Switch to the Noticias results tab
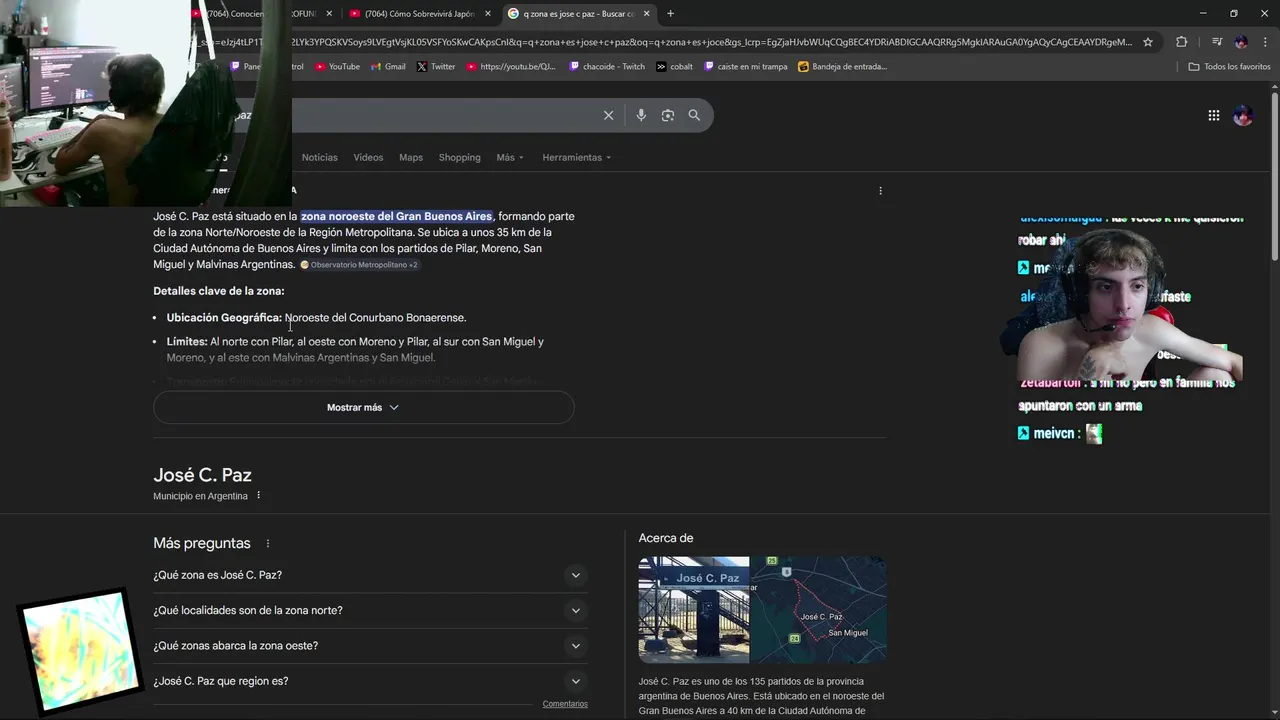This screenshot has height=720, width=1280. (x=320, y=157)
